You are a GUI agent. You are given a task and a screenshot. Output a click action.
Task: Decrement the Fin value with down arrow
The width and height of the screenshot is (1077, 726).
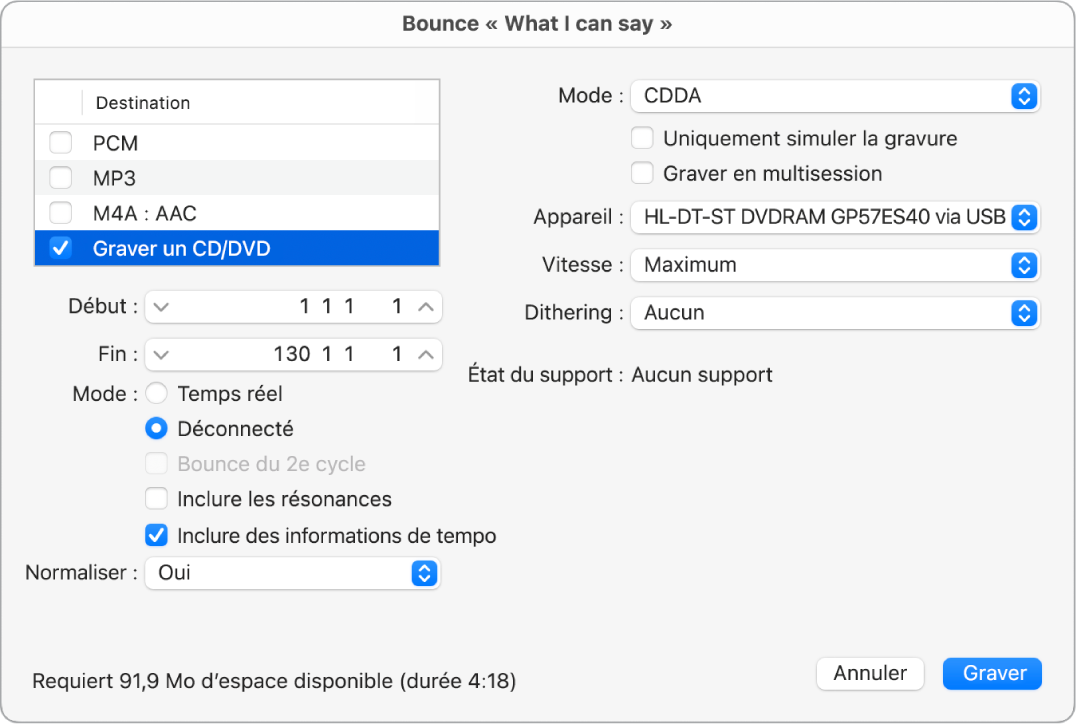click(x=160, y=354)
